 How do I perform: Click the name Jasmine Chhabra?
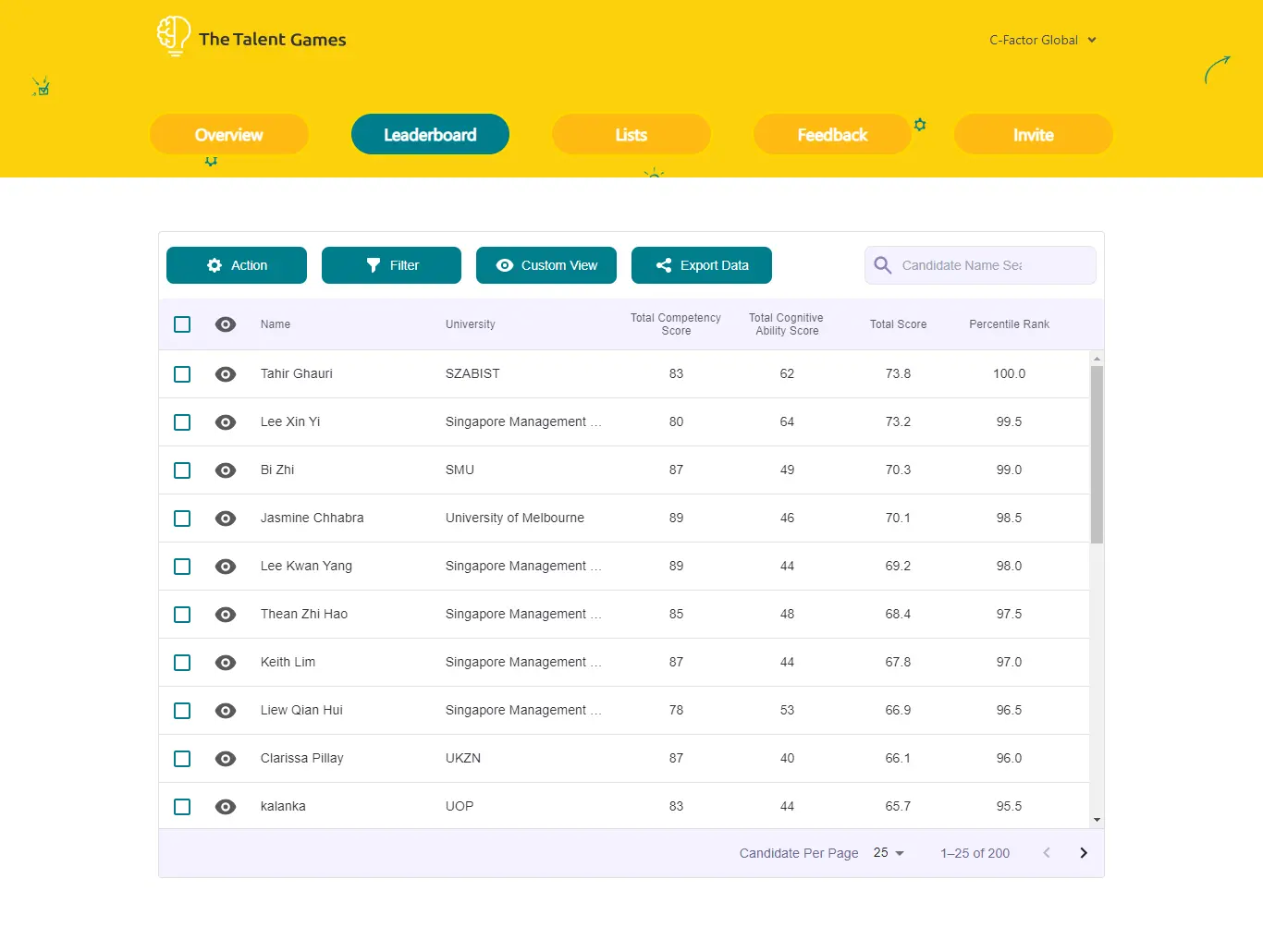[313, 519]
